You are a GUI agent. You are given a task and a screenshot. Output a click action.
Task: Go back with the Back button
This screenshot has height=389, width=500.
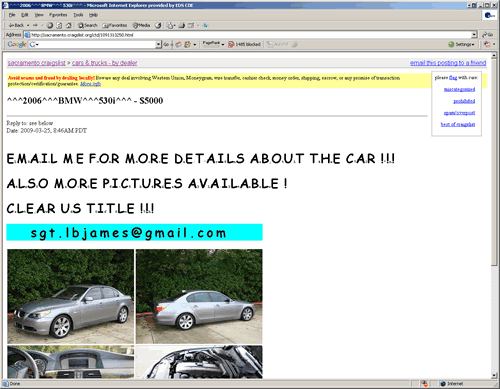click(16, 25)
